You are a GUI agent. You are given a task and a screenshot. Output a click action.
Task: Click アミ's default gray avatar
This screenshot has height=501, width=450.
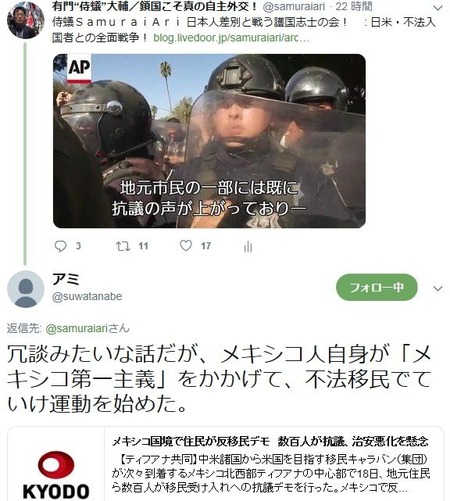26,289
